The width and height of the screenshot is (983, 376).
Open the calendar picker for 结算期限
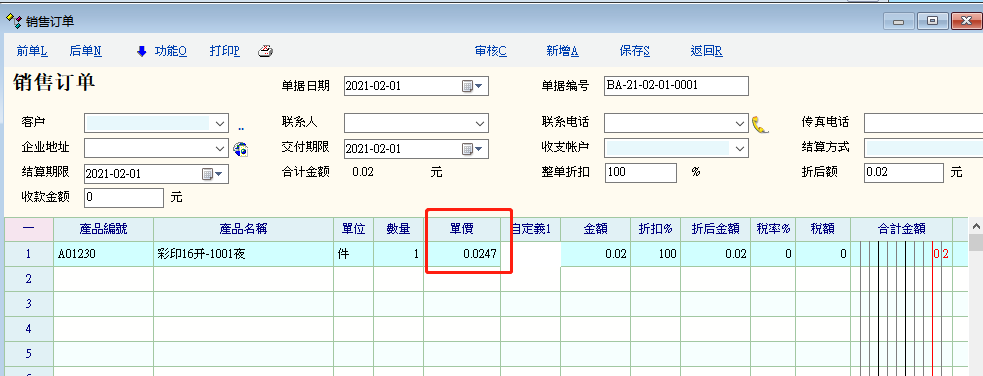213,174
